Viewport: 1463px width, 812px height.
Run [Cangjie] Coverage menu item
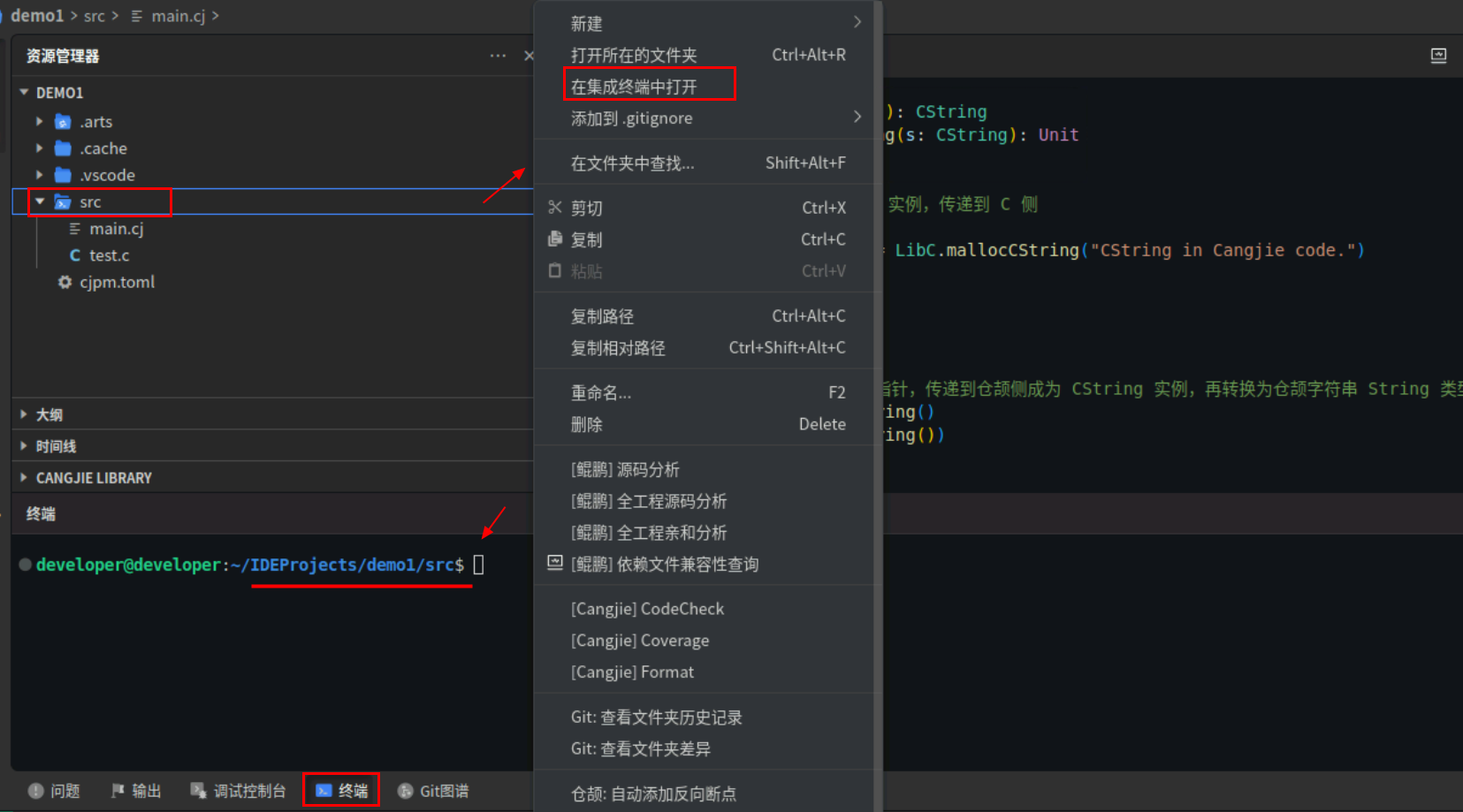pos(704,641)
